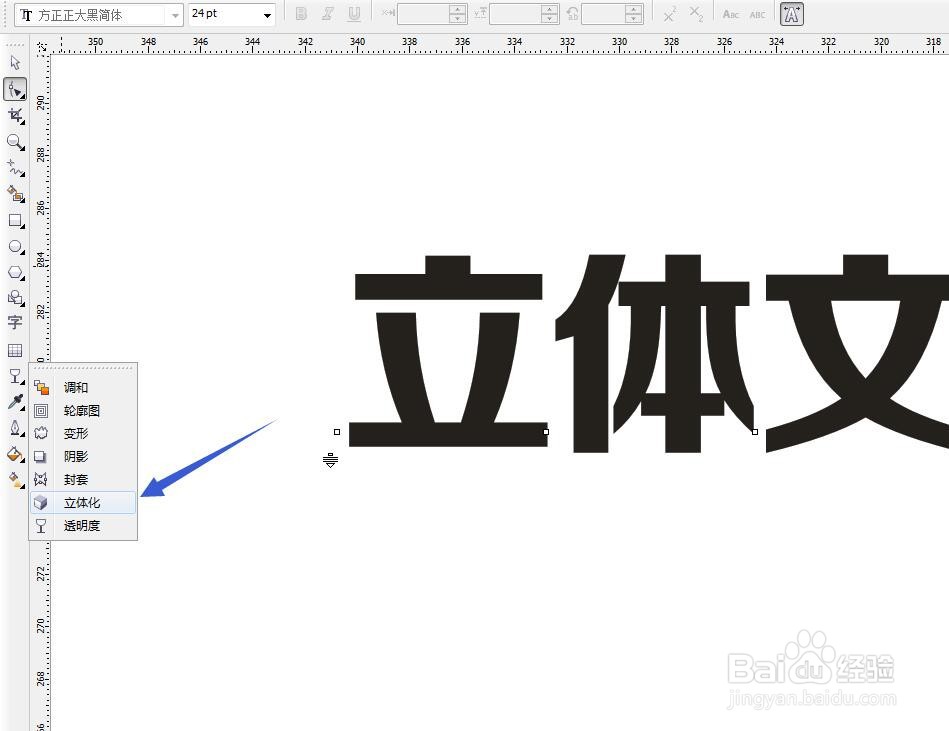This screenshot has width=949, height=731.
Task: Select the character node below 体
Action: coord(546,432)
